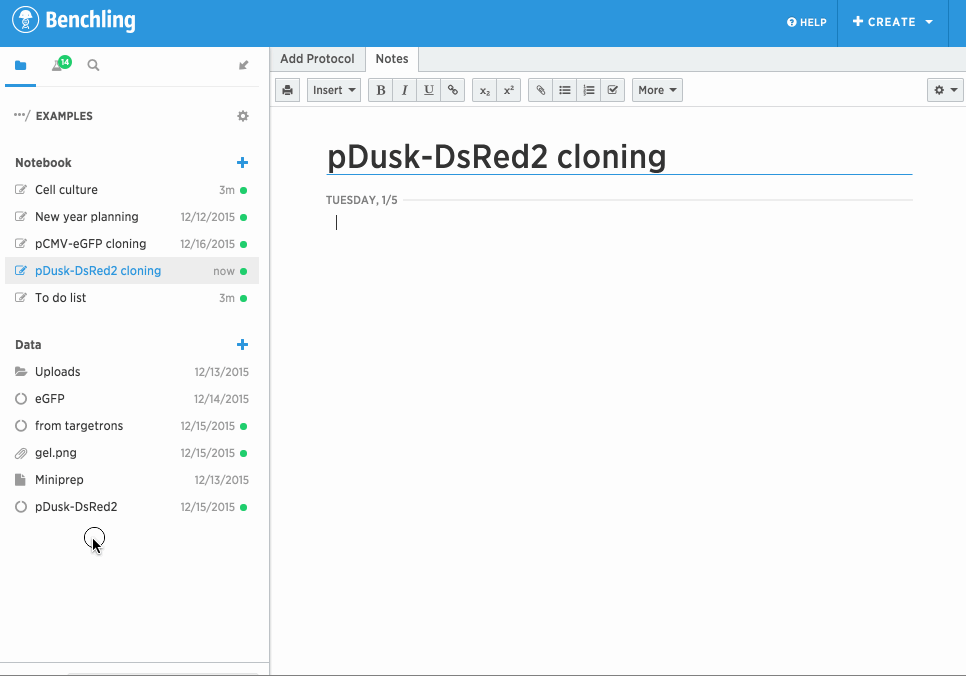Viewport: 966px width, 676px height.
Task: Switch to the Add Protocol tab
Action: pyautogui.click(x=317, y=59)
